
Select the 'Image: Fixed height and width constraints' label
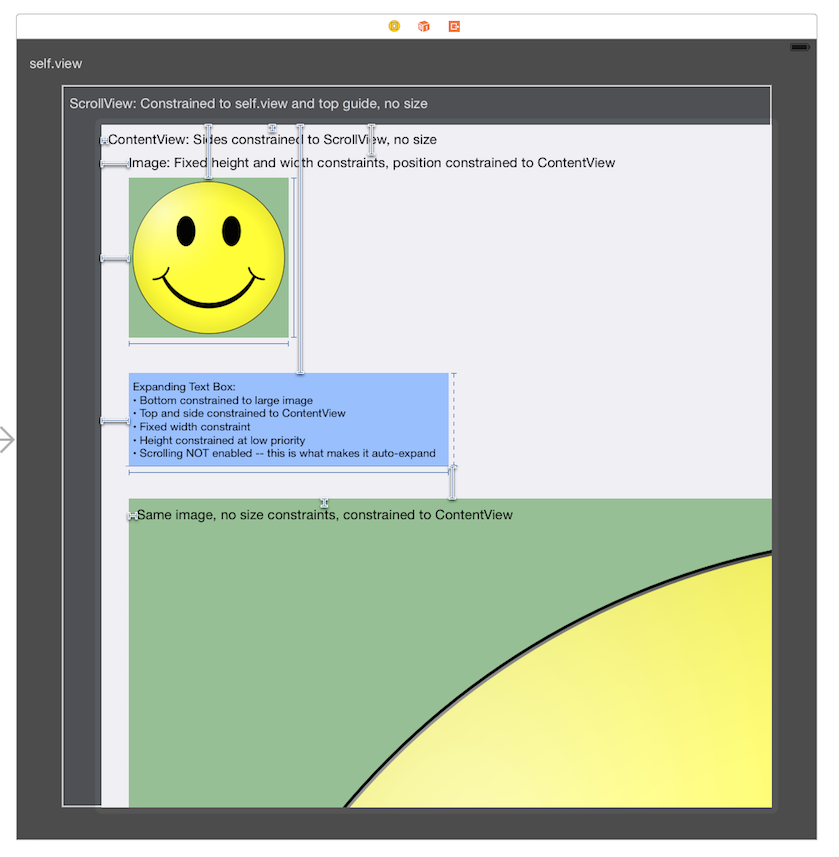(x=372, y=163)
